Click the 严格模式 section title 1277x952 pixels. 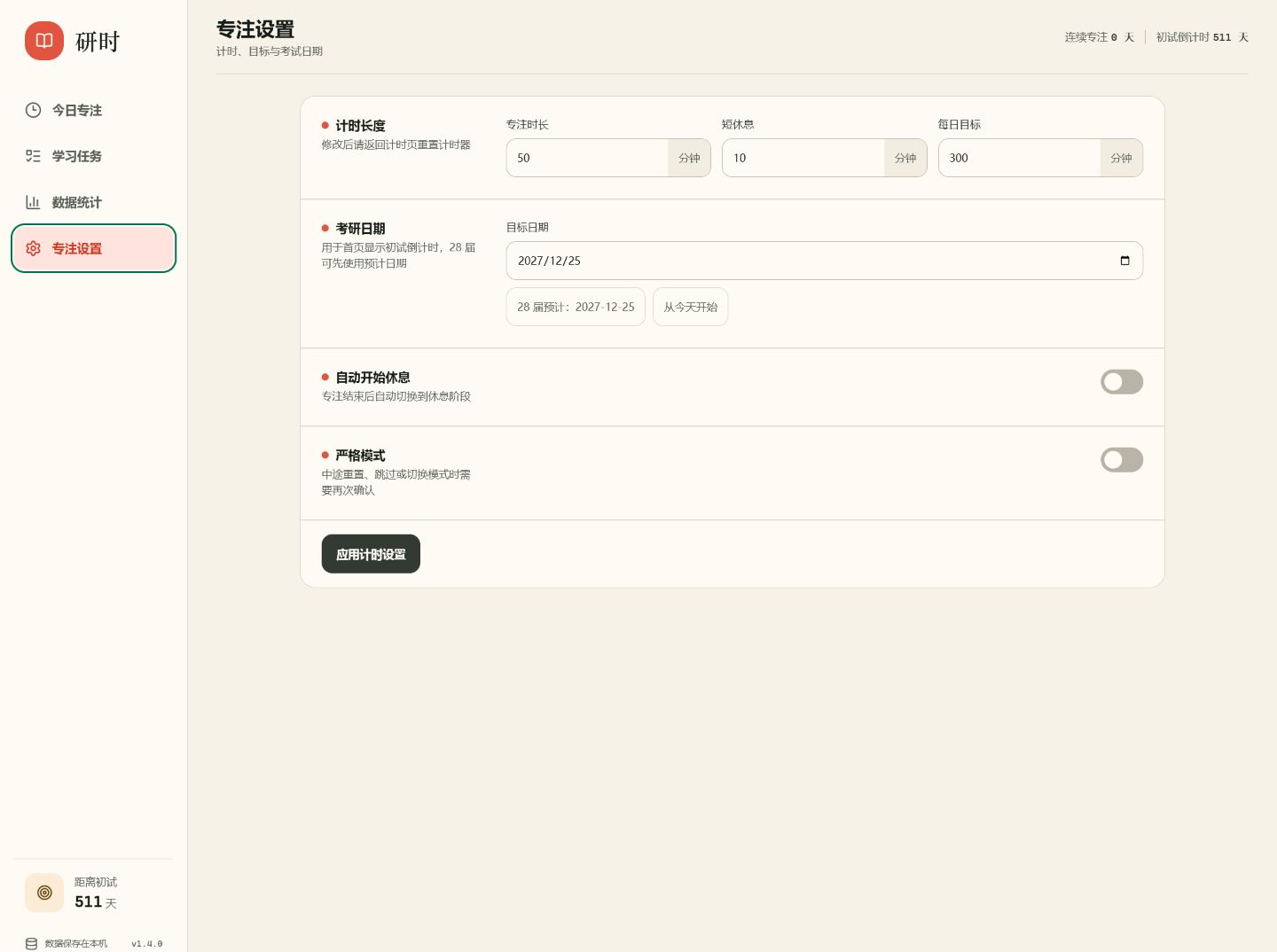point(360,456)
